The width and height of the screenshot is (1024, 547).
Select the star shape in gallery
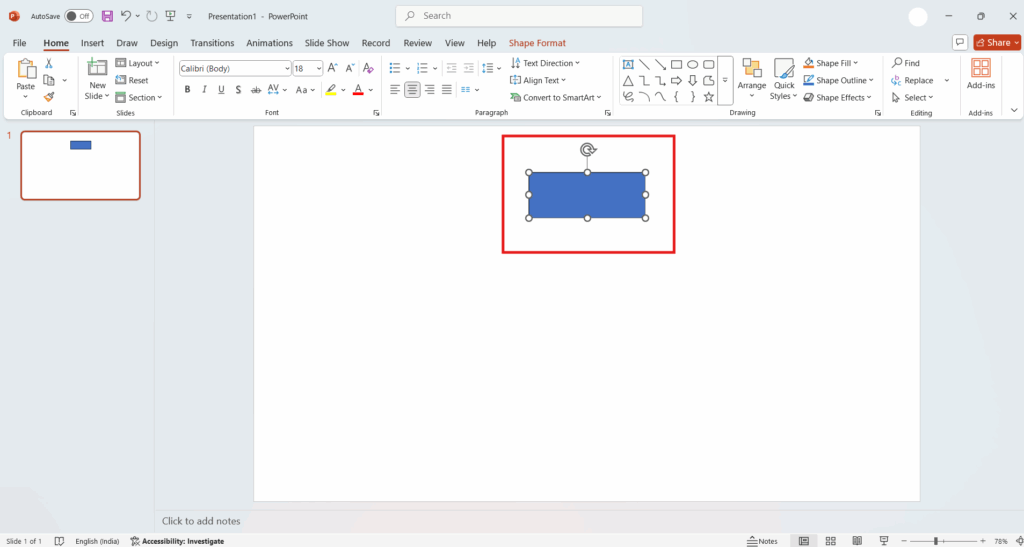point(709,97)
